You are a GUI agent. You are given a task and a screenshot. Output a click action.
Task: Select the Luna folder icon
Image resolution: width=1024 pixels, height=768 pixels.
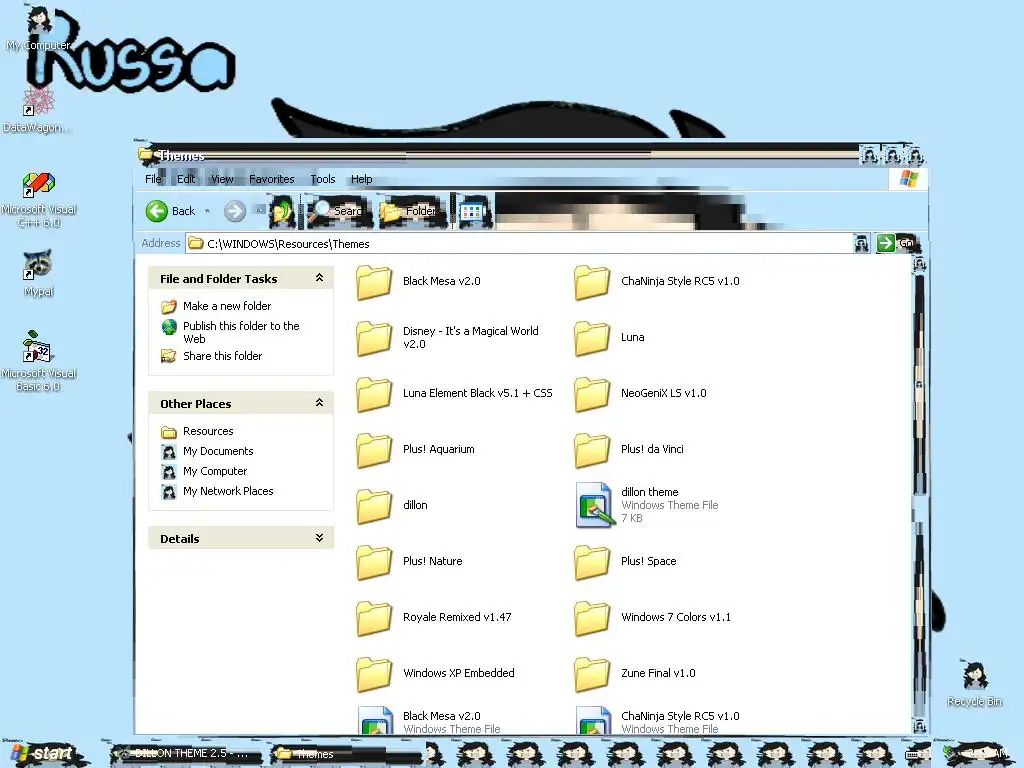click(592, 338)
